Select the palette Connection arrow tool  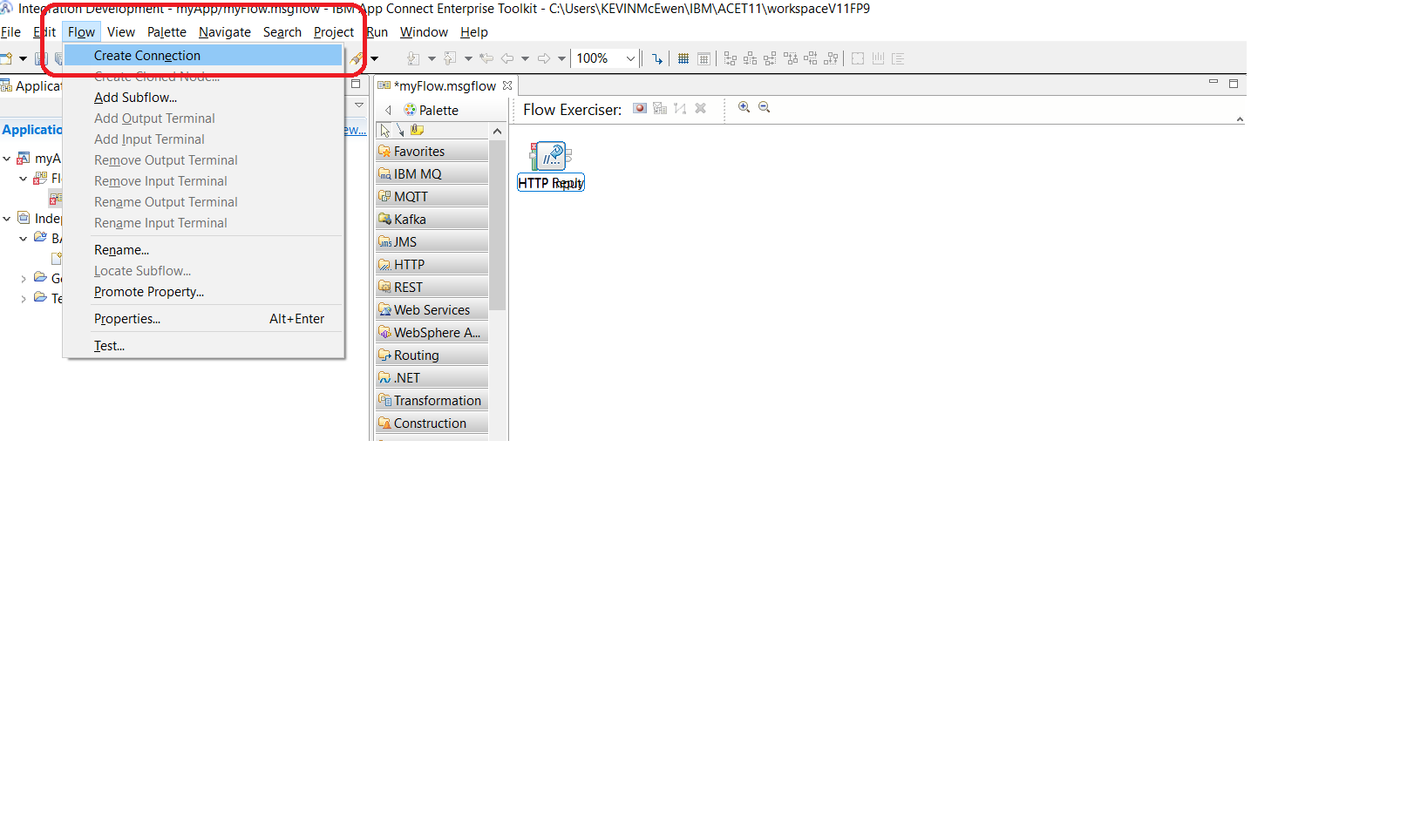pos(401,130)
